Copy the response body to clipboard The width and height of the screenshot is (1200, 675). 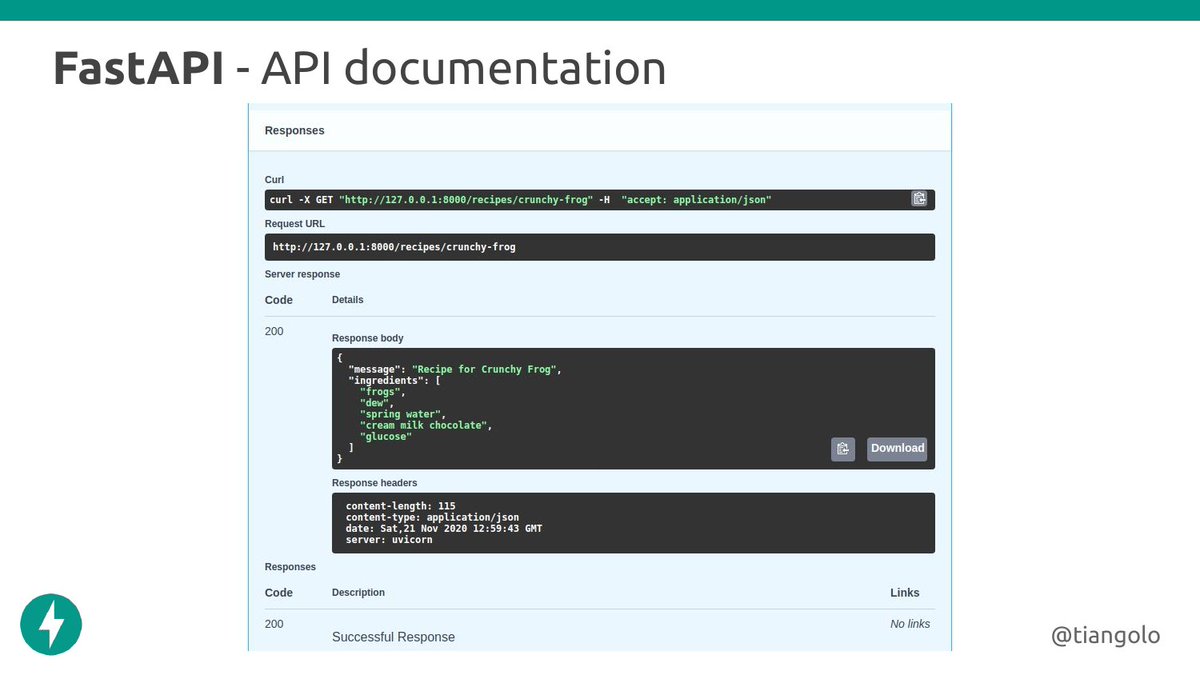(x=843, y=449)
